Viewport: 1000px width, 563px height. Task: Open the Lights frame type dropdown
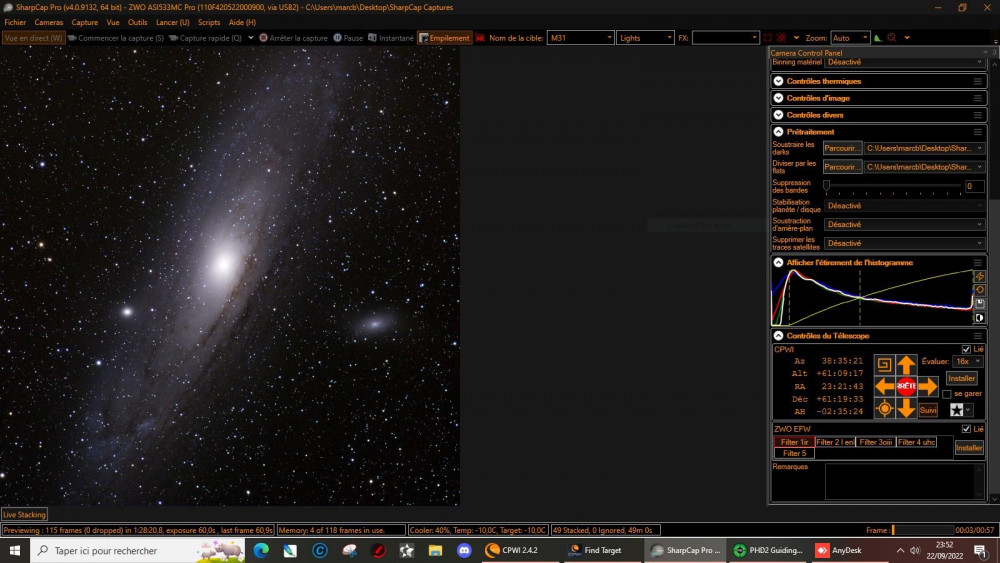coord(645,38)
